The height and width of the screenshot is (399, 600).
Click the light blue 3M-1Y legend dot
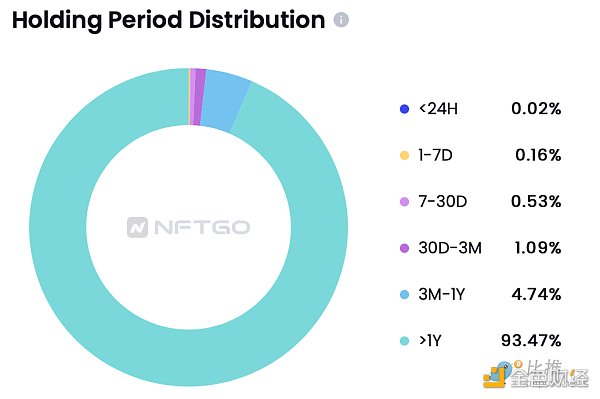[404, 295]
